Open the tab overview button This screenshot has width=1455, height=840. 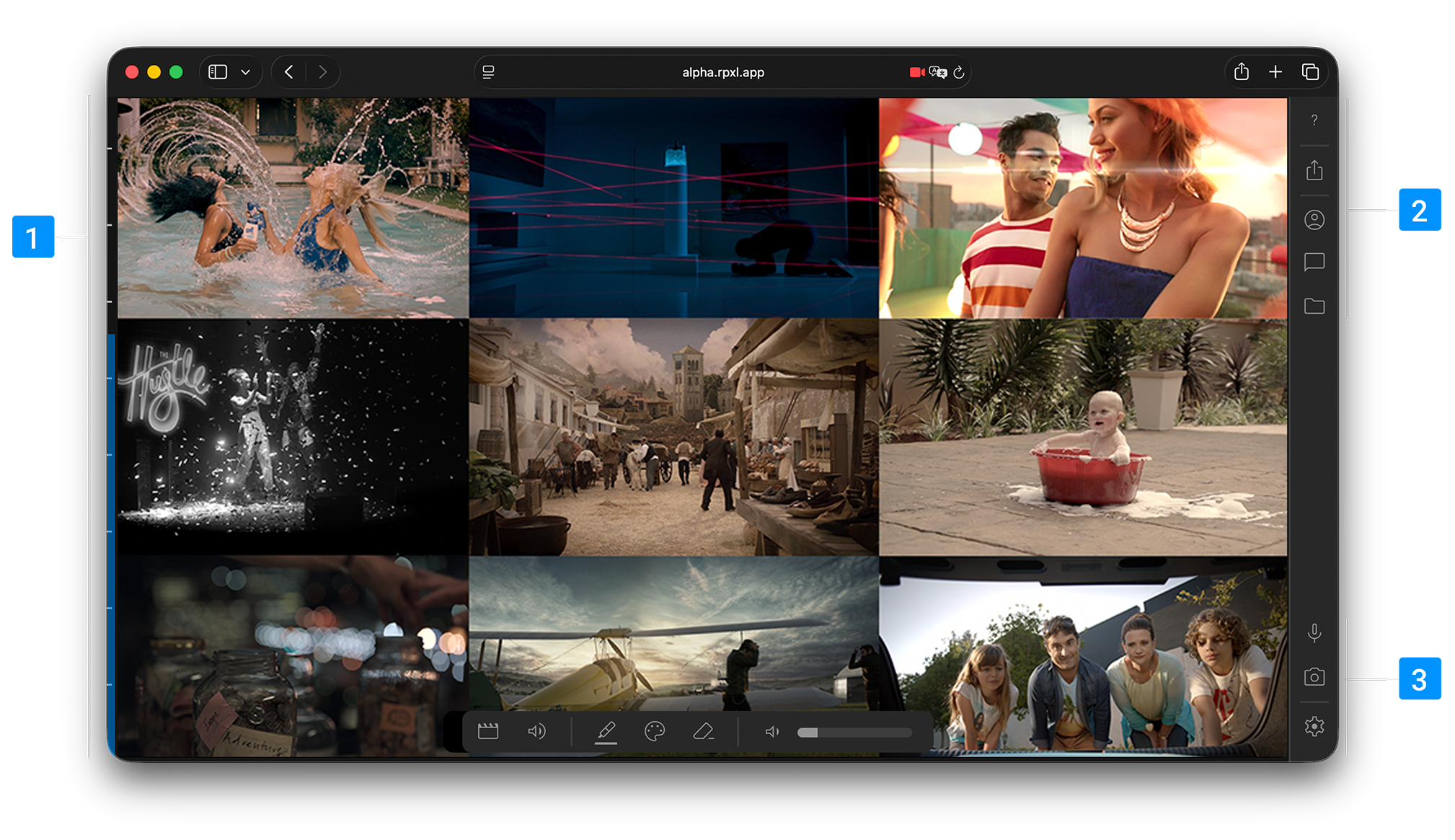click(1310, 72)
